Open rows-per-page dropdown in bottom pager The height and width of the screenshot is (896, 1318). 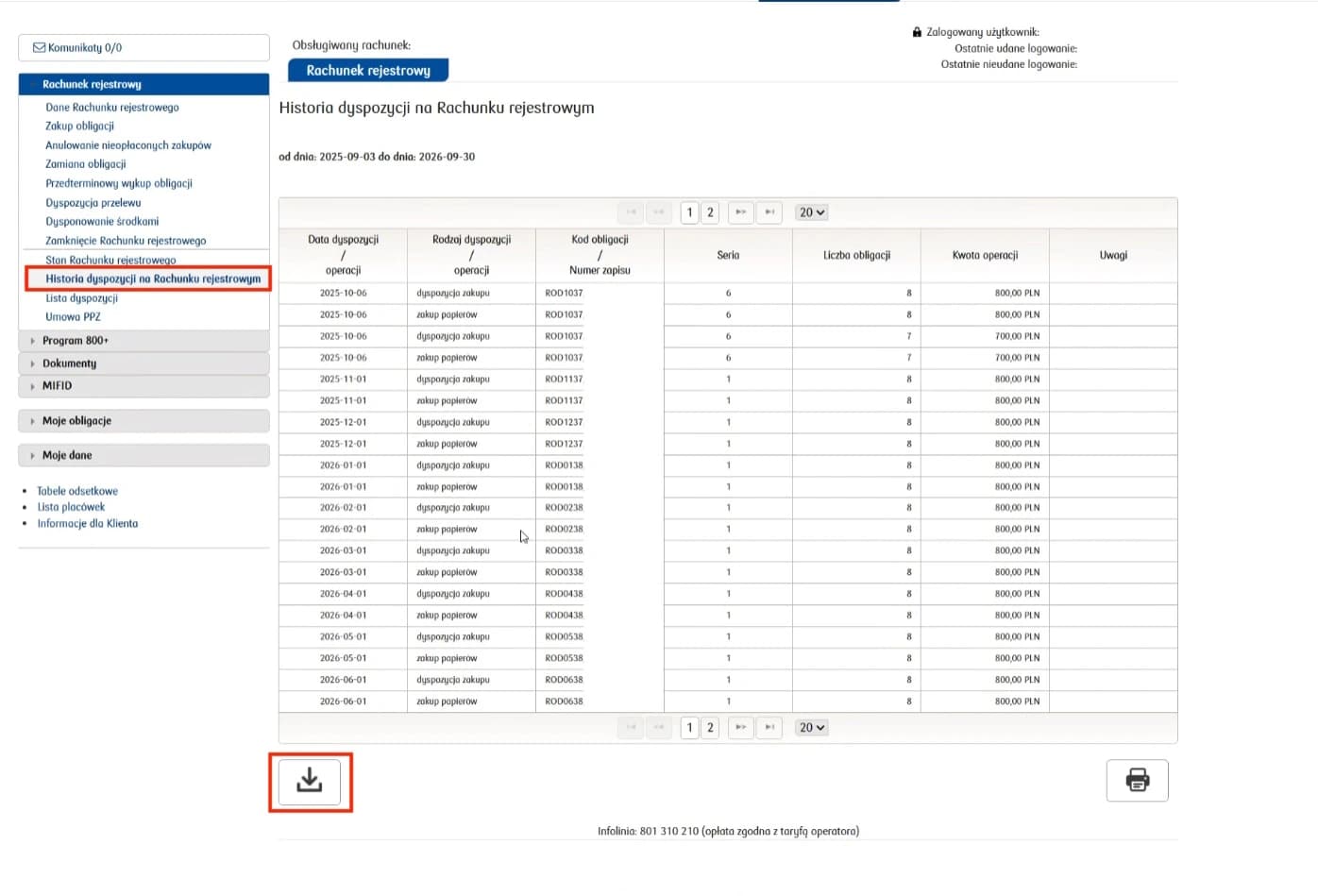pos(811,727)
